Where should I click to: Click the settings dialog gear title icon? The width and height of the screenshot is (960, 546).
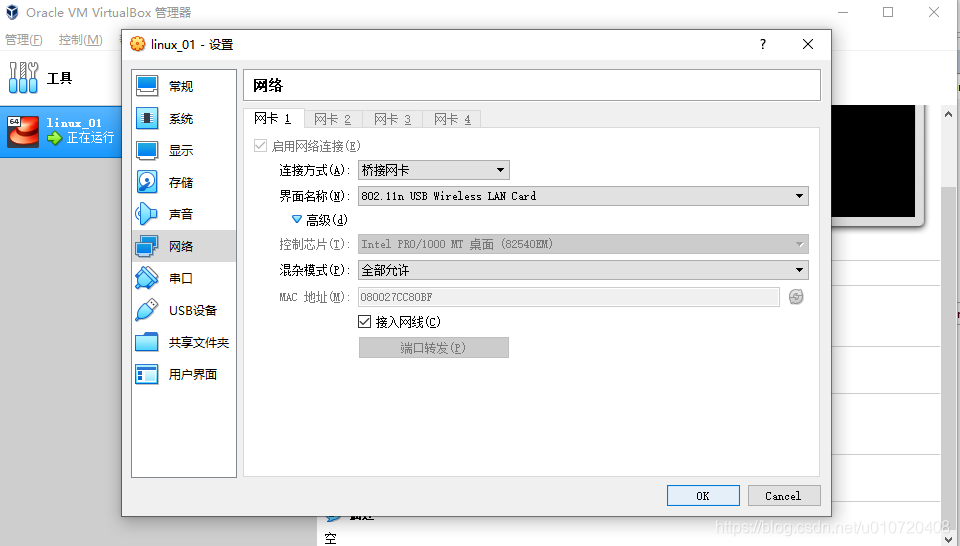[138, 44]
